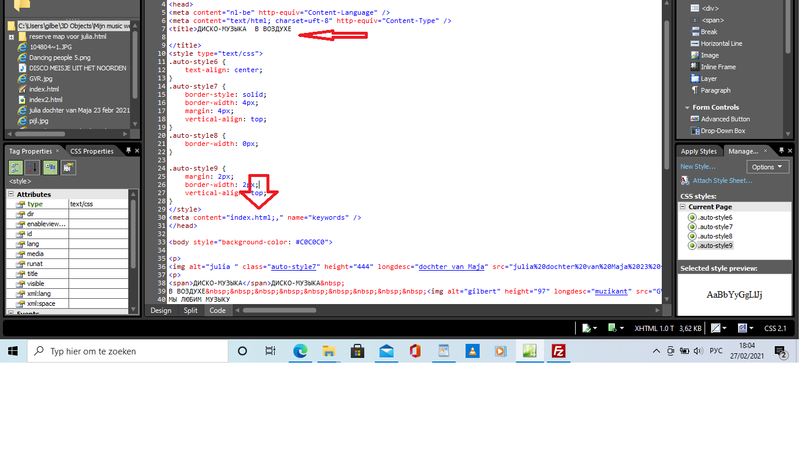Collapse the Form Controls section
800x450 pixels.
pos(684,107)
